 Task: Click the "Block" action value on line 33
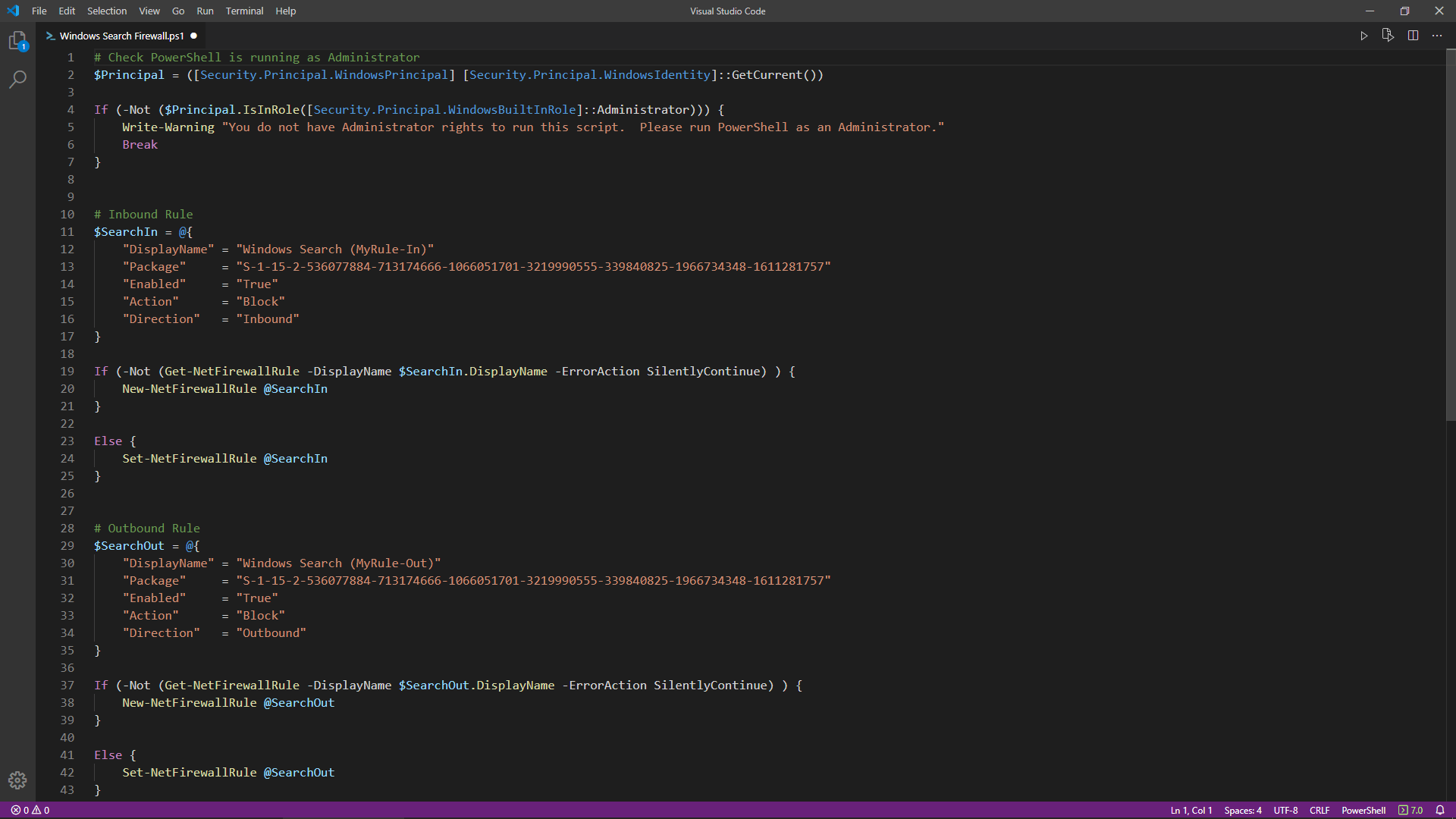[x=261, y=615]
